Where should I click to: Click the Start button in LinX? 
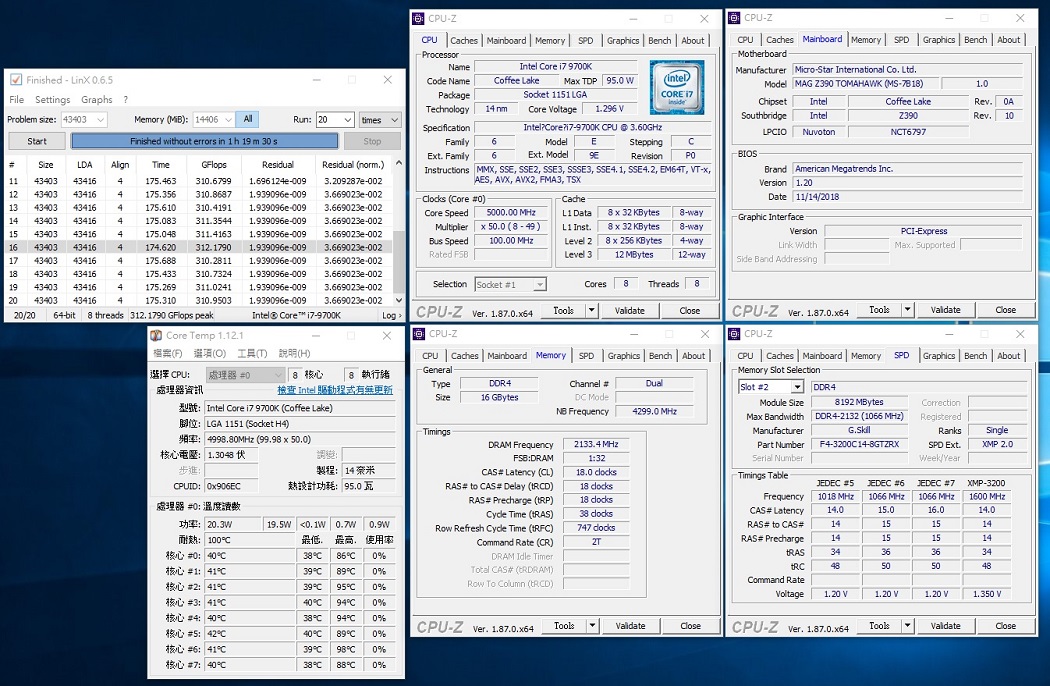tap(37, 141)
